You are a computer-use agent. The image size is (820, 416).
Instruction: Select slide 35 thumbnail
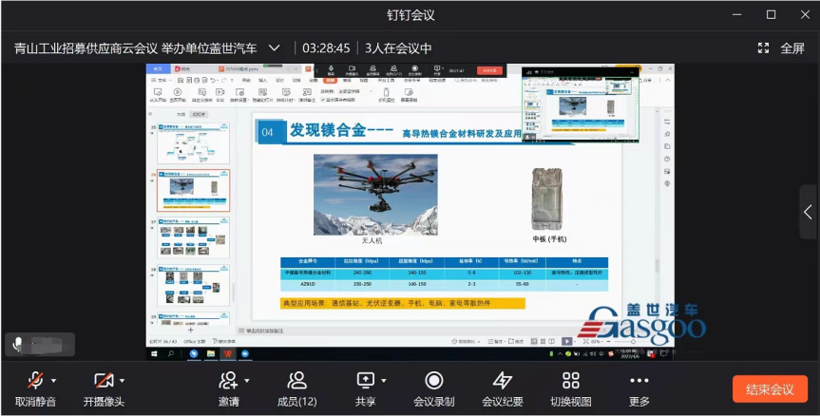193,143
